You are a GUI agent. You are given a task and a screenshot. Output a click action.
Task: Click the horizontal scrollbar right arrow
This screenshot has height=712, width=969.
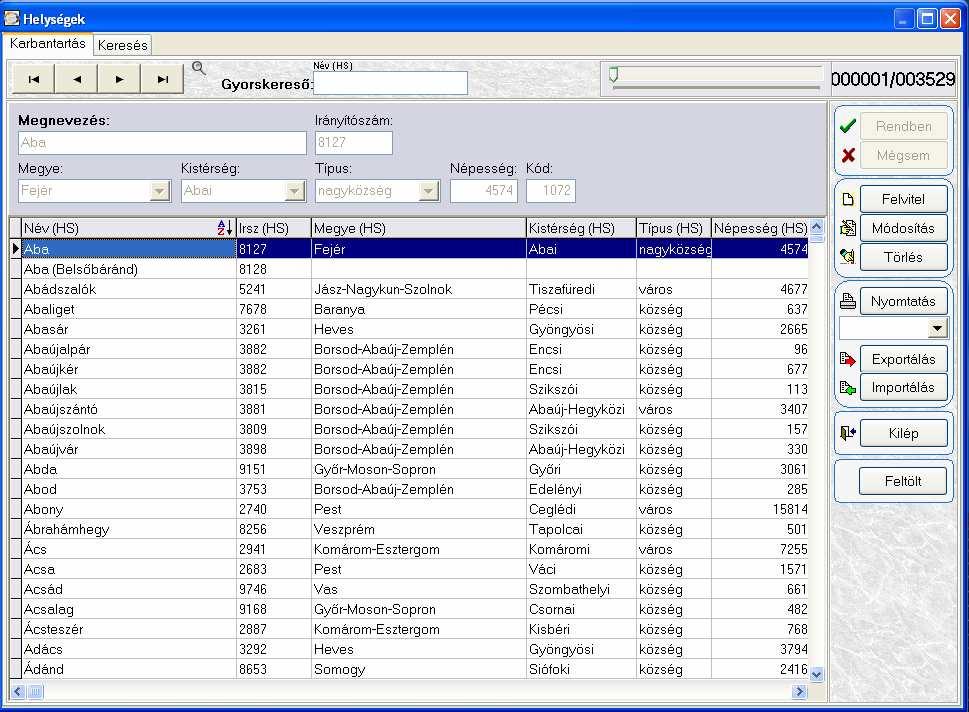pos(800,692)
